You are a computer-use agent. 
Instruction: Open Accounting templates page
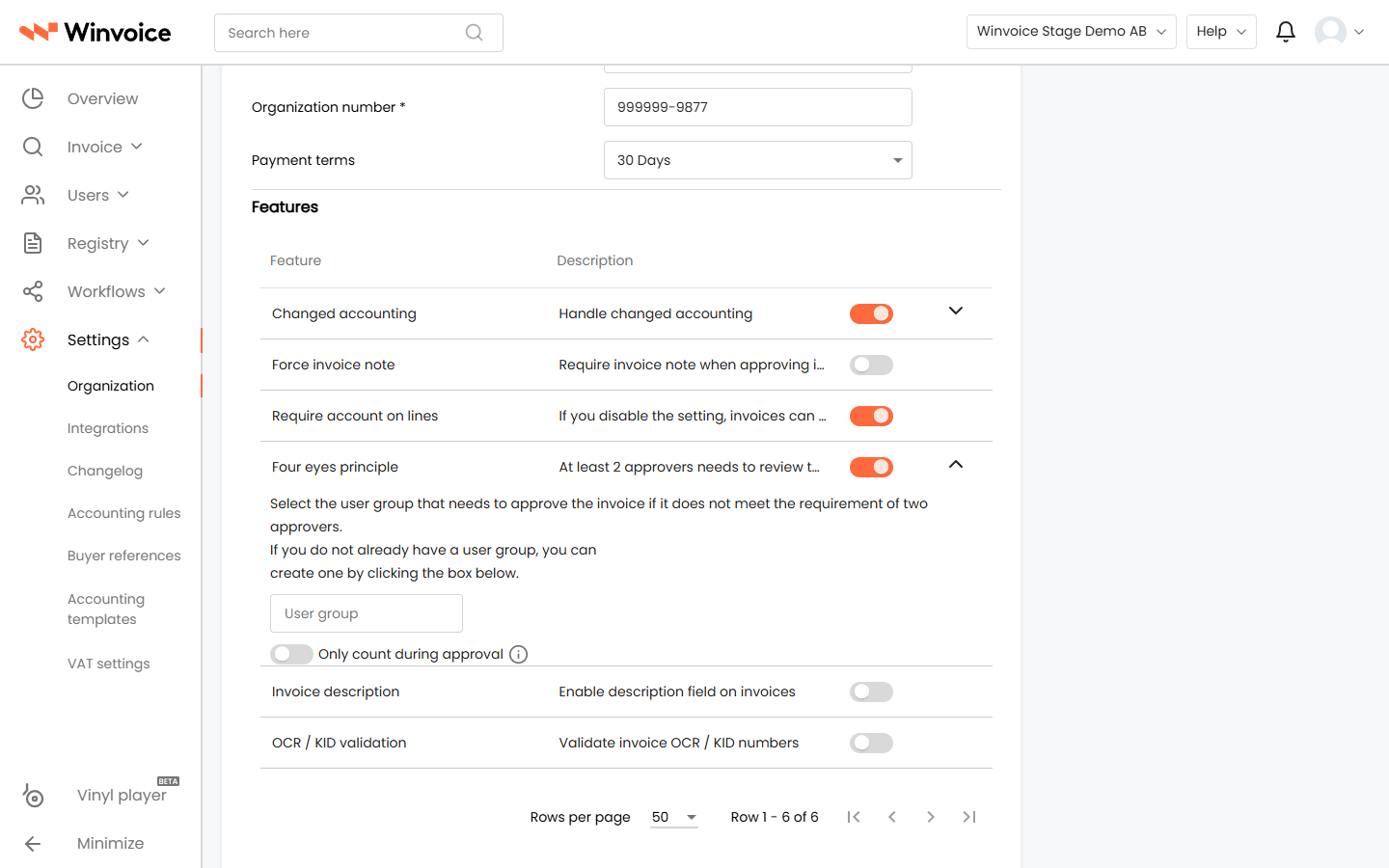pyautogui.click(x=106, y=610)
